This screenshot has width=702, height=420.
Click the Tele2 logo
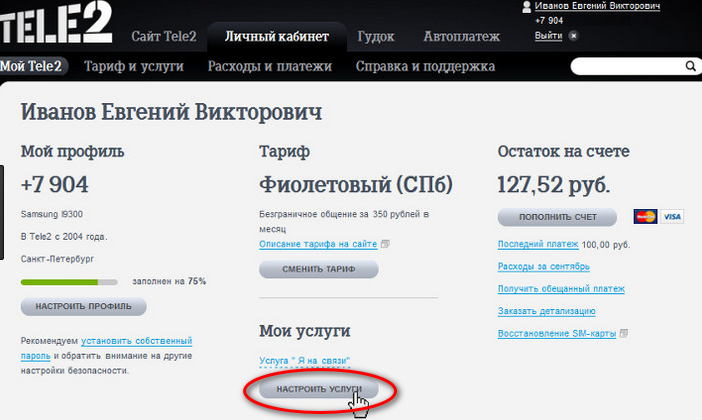[x=56, y=22]
